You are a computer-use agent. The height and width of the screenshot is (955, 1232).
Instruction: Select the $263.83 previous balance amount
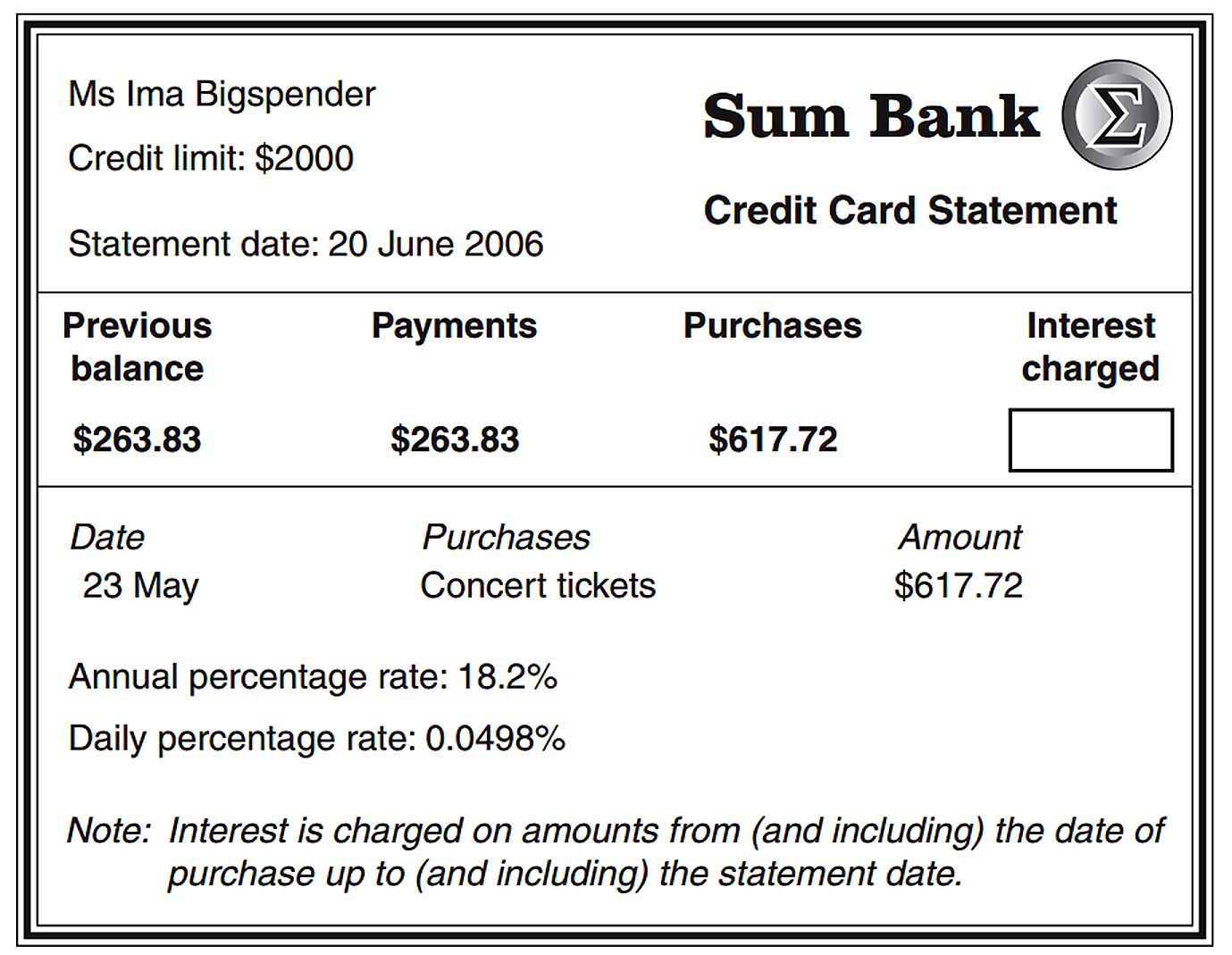138,440
